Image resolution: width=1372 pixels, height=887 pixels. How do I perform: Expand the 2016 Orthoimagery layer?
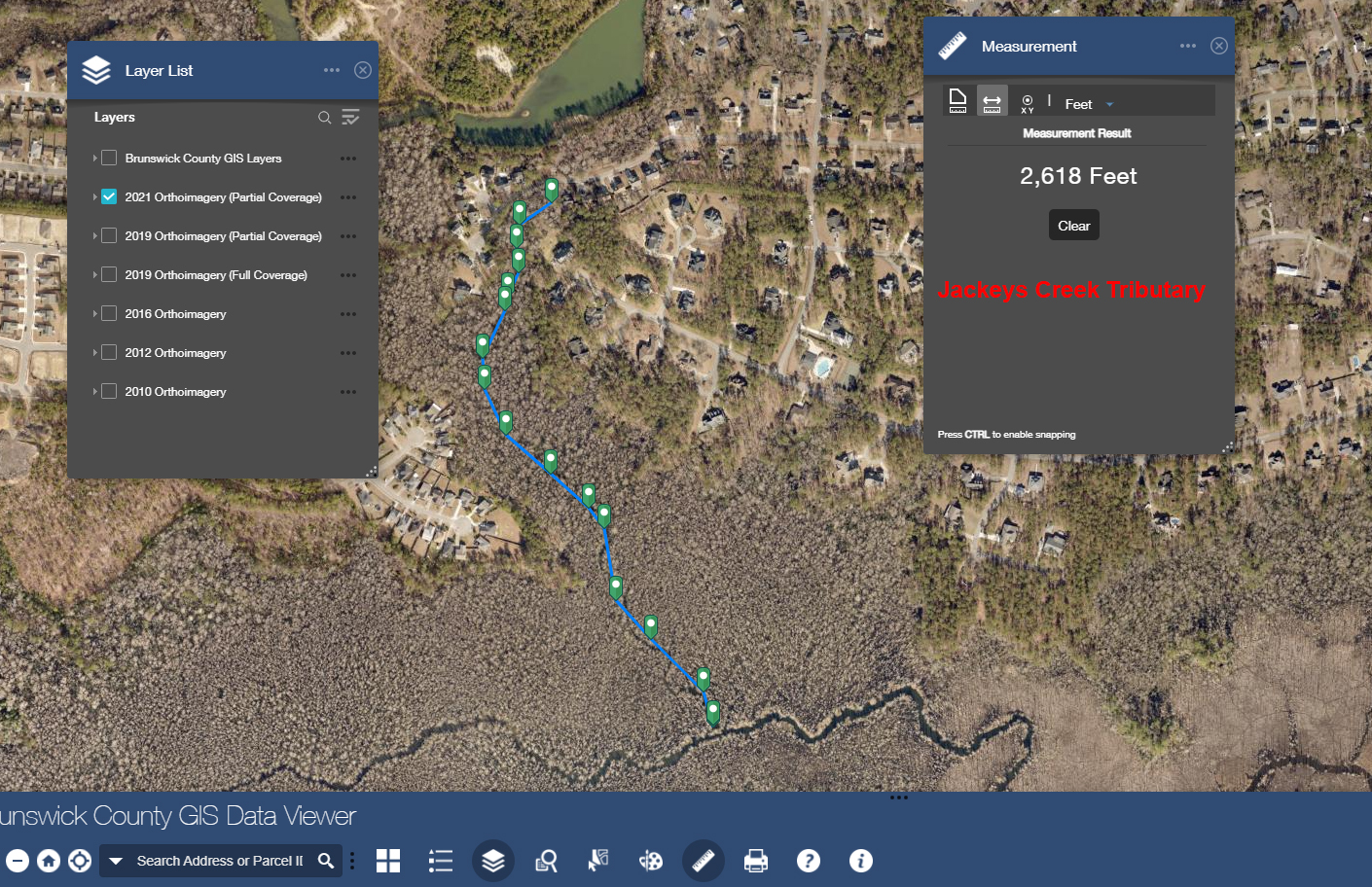(94, 313)
